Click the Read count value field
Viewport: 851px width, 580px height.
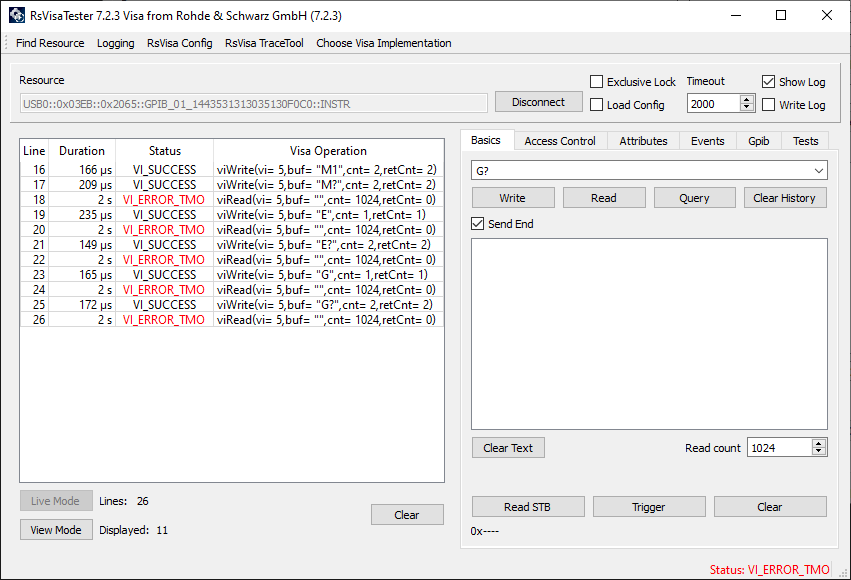point(779,448)
